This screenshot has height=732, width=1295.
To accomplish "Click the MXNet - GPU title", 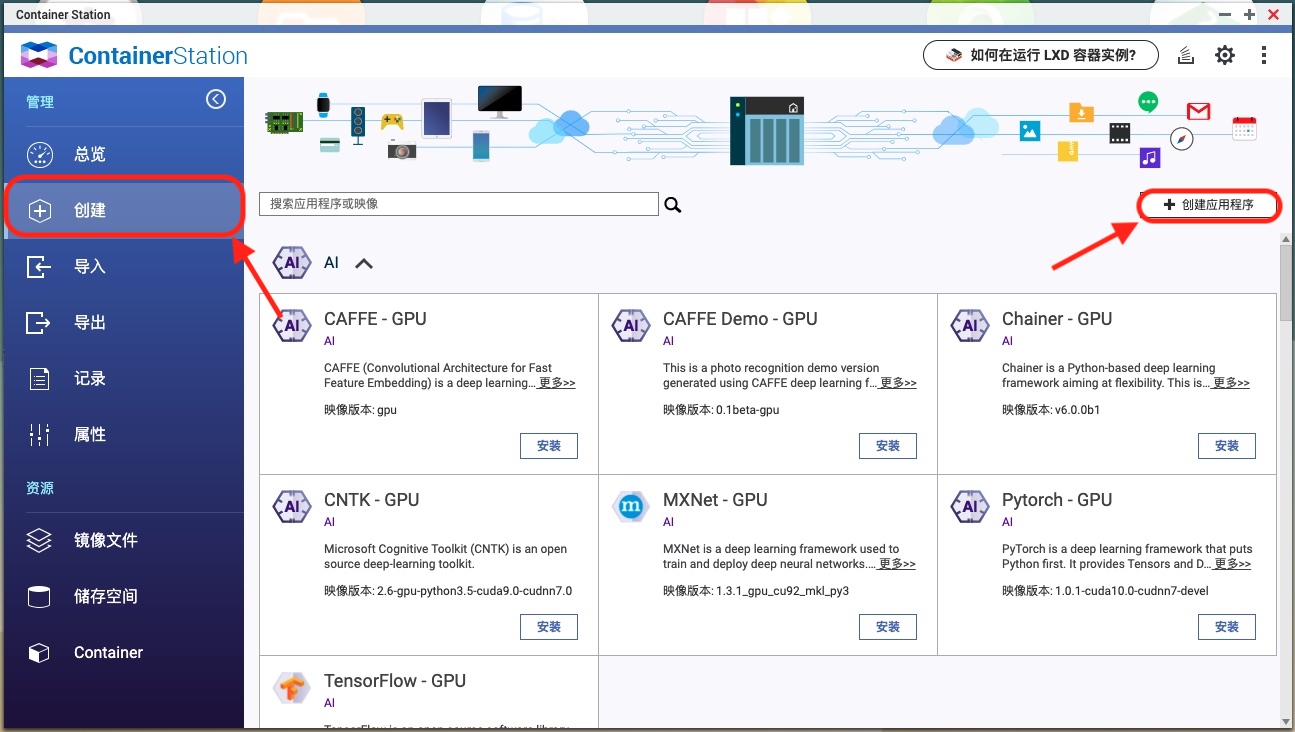I will (715, 500).
